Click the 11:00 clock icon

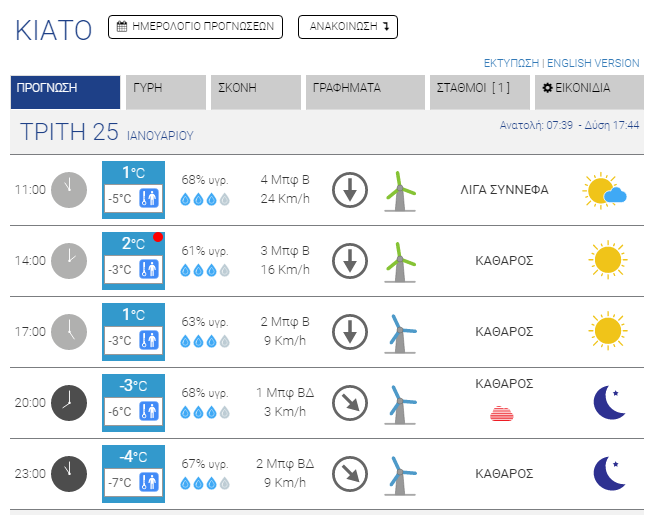(69, 189)
